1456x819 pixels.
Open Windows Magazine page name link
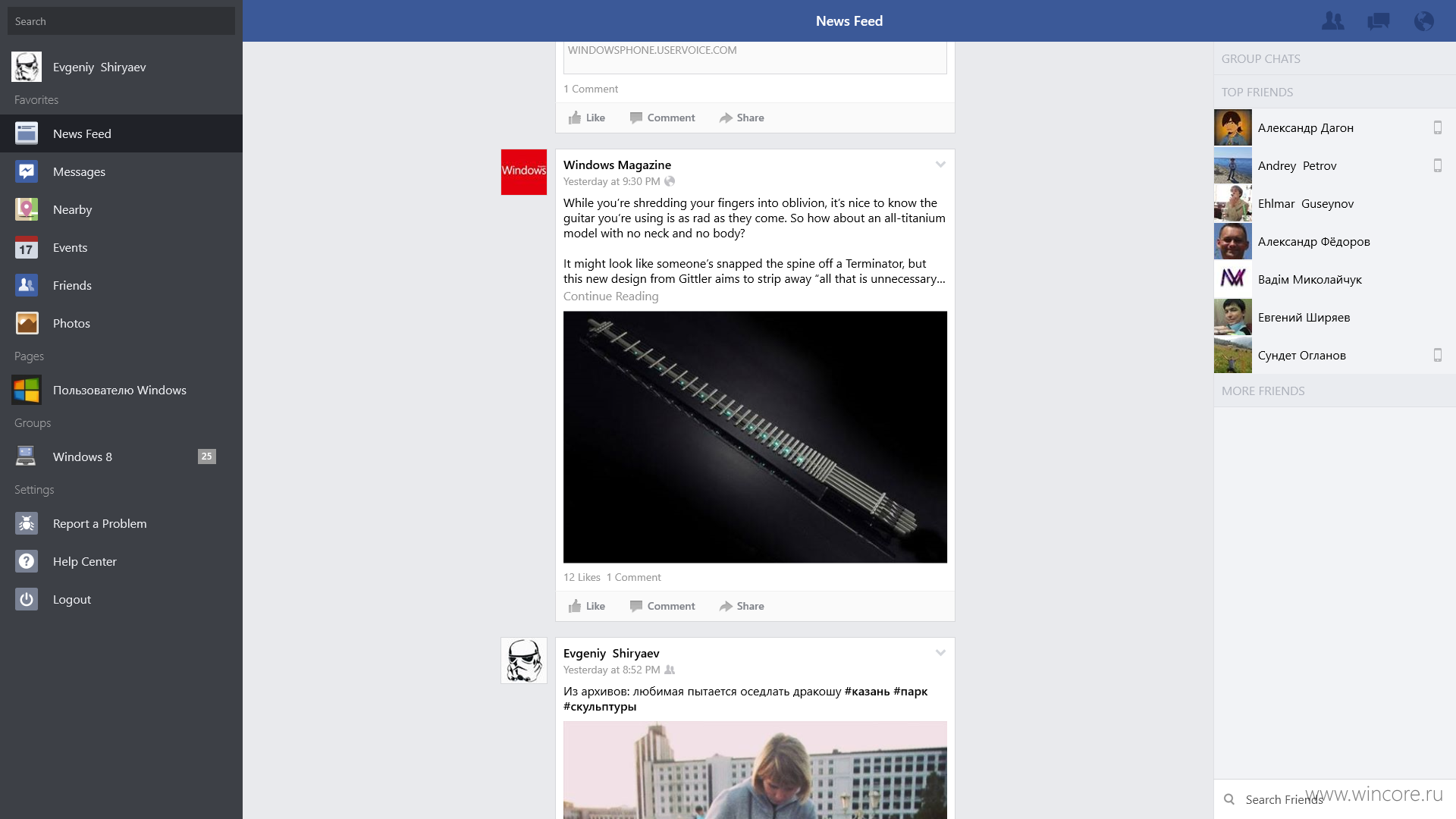click(617, 165)
